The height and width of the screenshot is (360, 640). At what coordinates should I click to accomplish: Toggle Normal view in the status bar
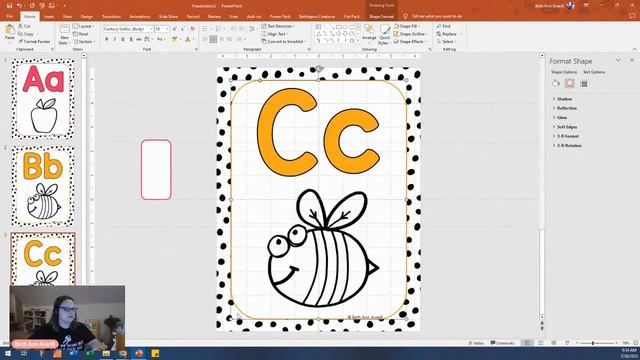pos(527,343)
